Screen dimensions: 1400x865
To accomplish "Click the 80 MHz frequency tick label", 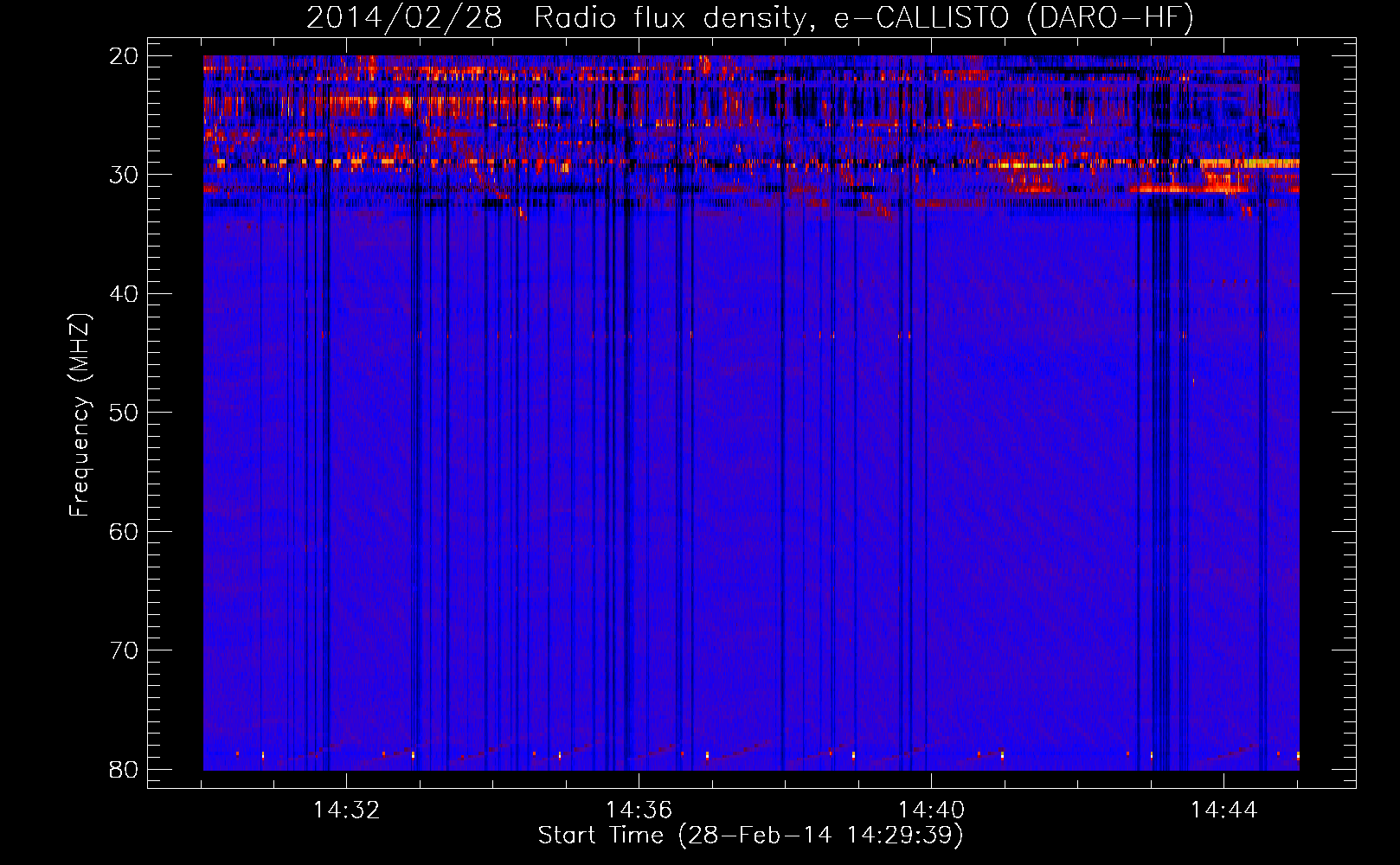I will [124, 770].
